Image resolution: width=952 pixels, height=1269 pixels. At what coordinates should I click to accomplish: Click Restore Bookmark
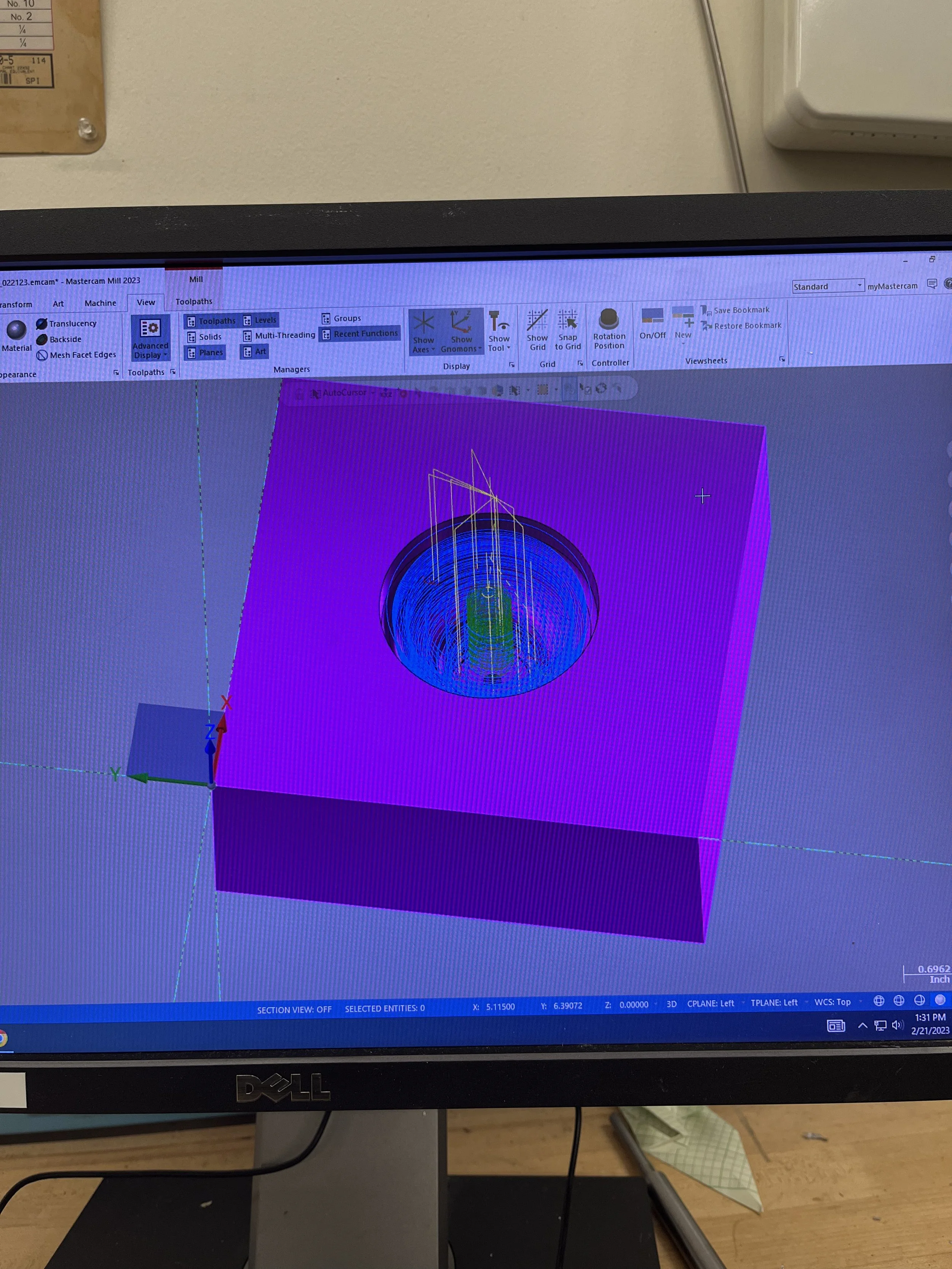point(741,325)
